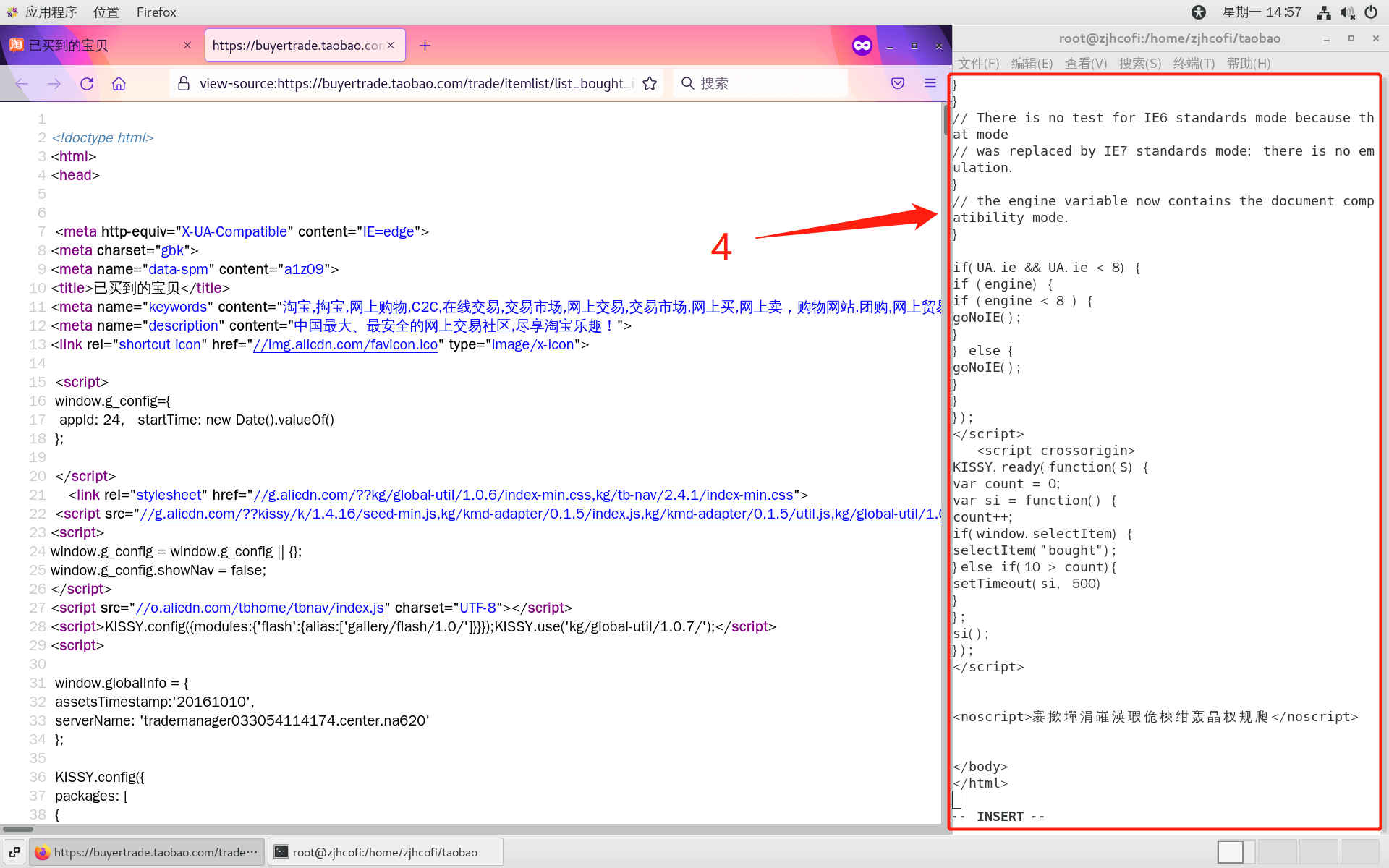Follow the img.alicdn.com/favicon.ico link
This screenshot has height=868, width=1389.
[x=346, y=345]
